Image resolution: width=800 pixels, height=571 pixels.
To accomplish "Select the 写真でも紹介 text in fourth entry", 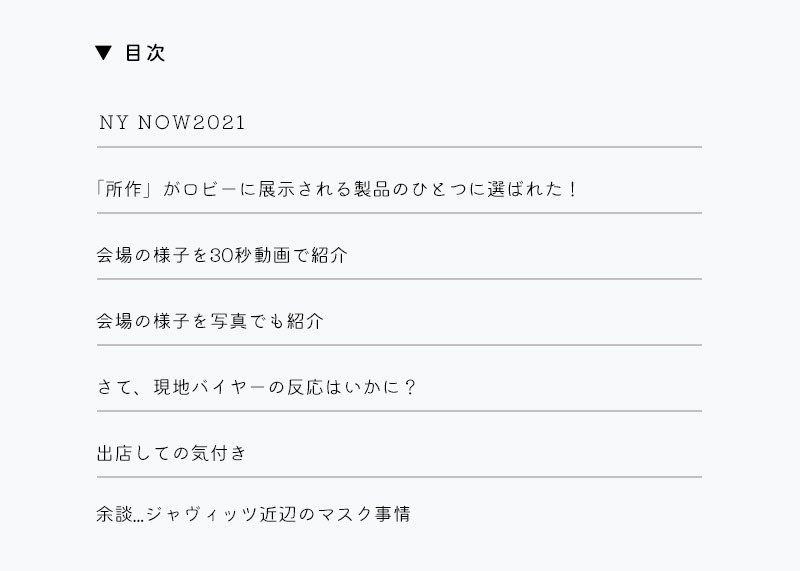I will pyautogui.click(x=267, y=321).
